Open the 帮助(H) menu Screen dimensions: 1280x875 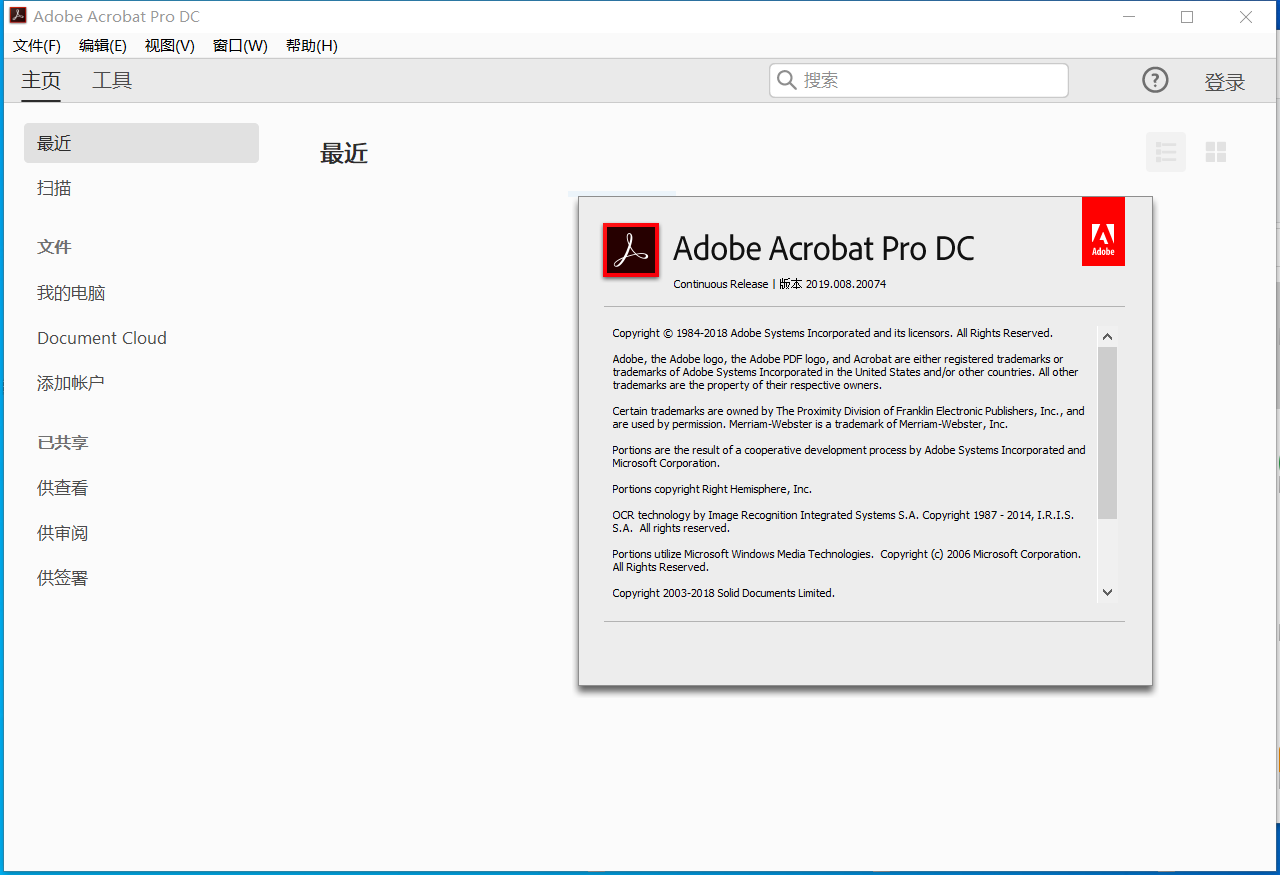pos(312,46)
